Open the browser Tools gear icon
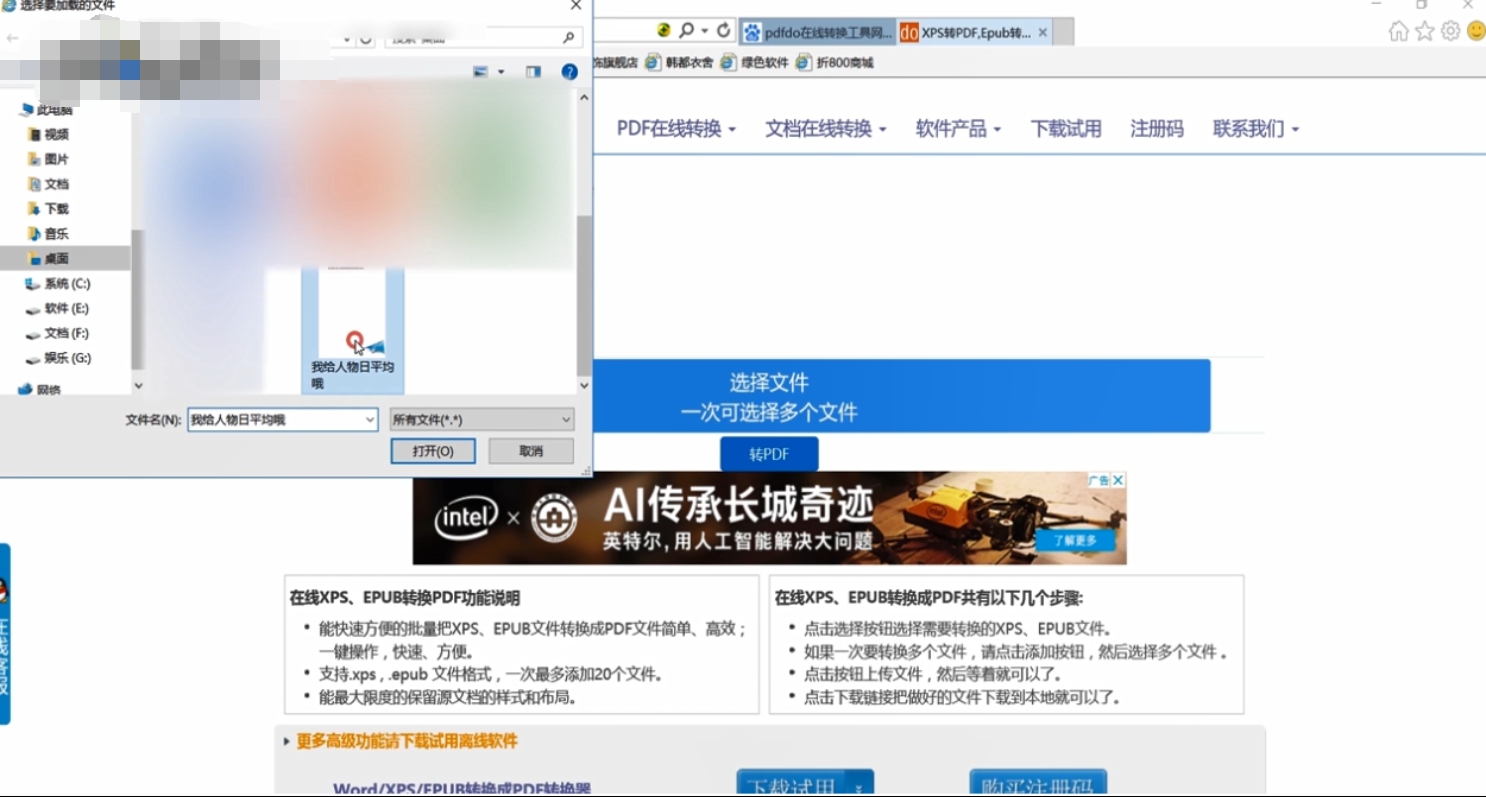 [x=1450, y=32]
